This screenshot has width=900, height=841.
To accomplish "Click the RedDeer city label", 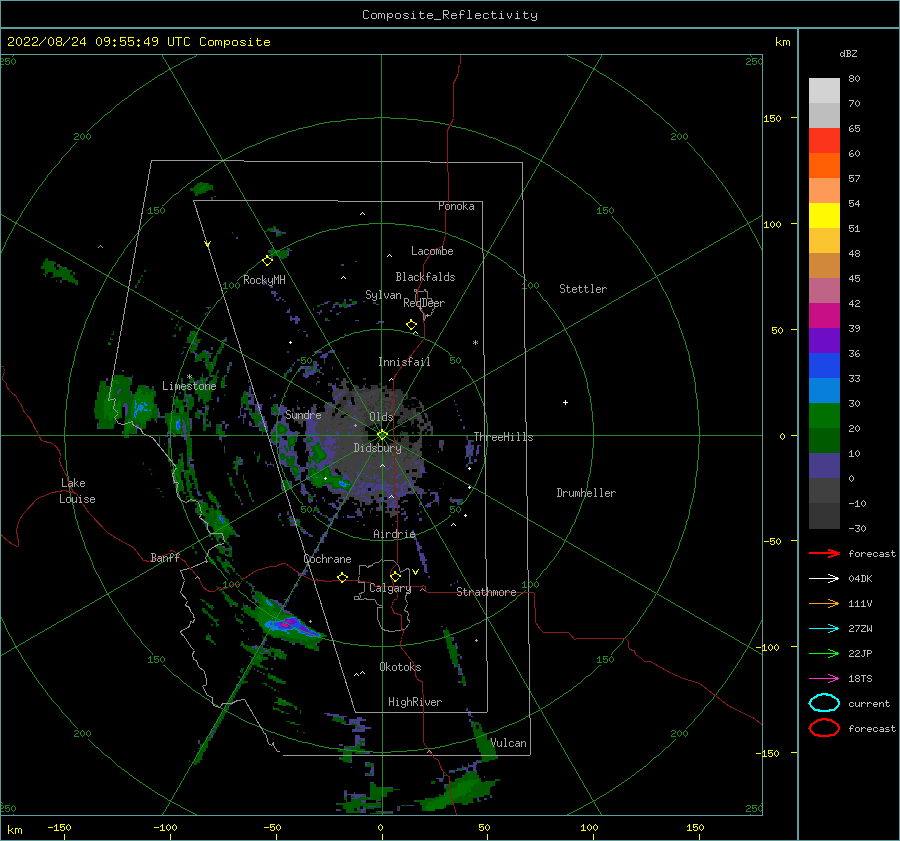I will pyautogui.click(x=424, y=303).
